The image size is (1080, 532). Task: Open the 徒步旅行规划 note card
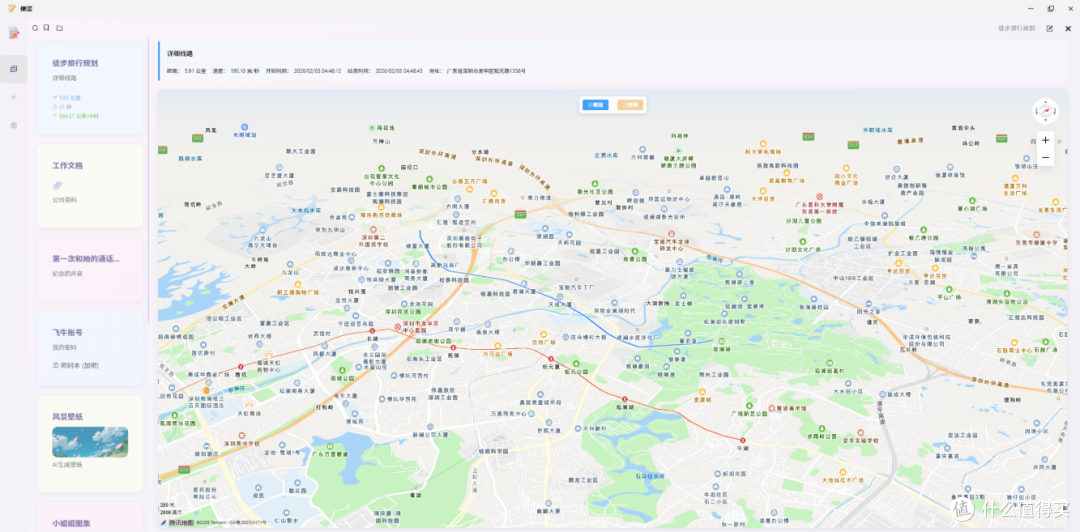pyautogui.click(x=90, y=88)
